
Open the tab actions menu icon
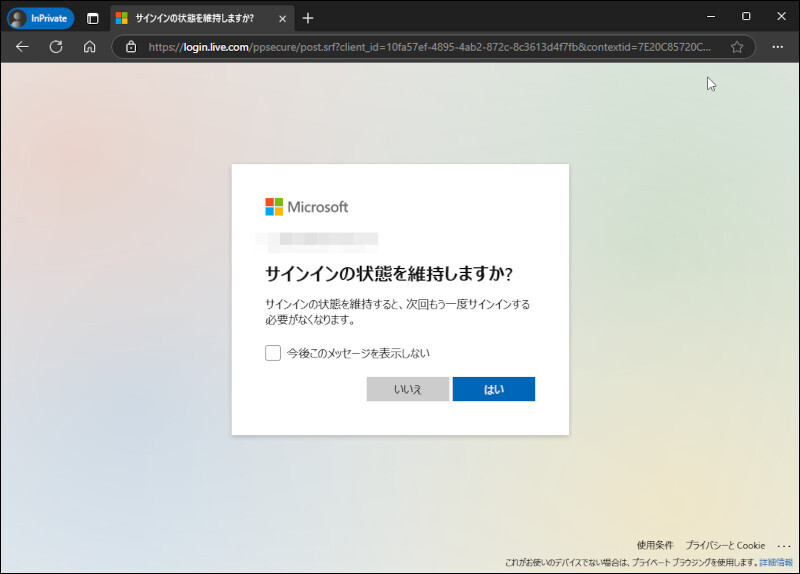[x=92, y=18]
